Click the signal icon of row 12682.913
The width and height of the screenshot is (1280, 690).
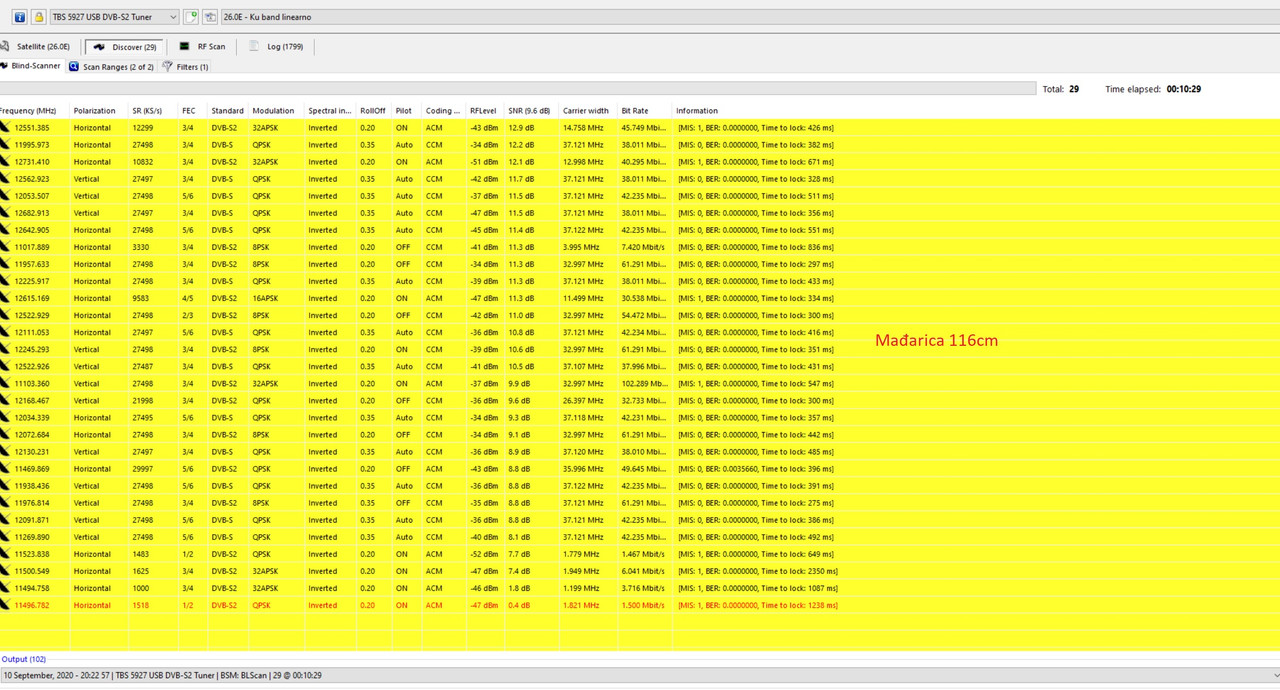(x=5, y=213)
